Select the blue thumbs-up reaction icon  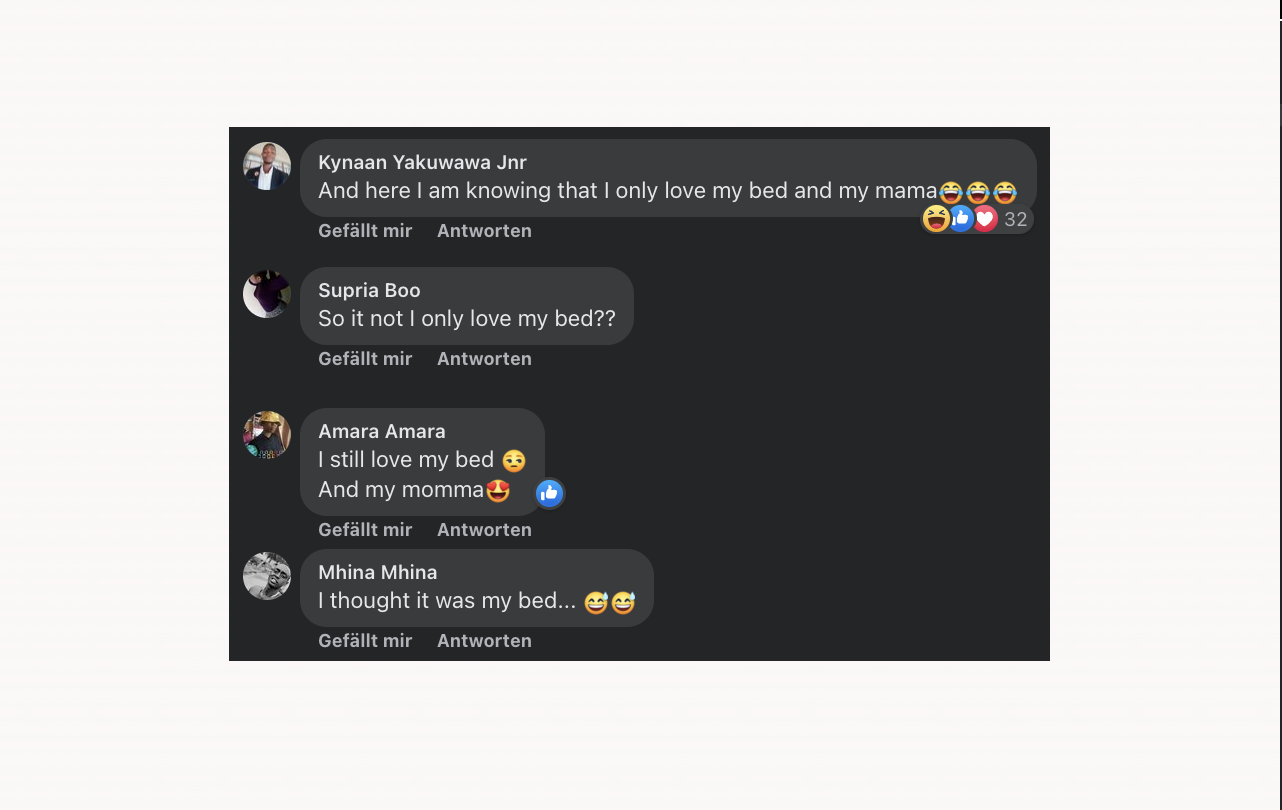[x=961, y=218]
